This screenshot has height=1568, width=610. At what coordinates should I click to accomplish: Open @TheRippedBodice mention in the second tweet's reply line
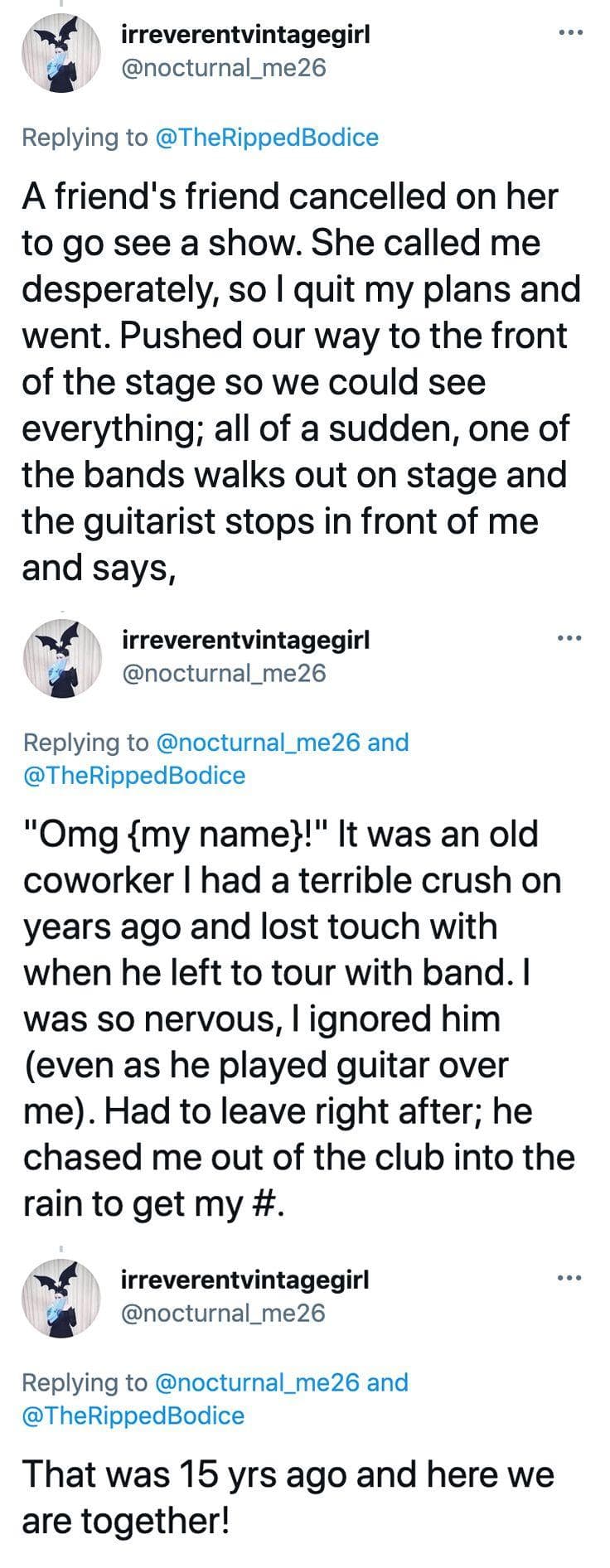(134, 776)
